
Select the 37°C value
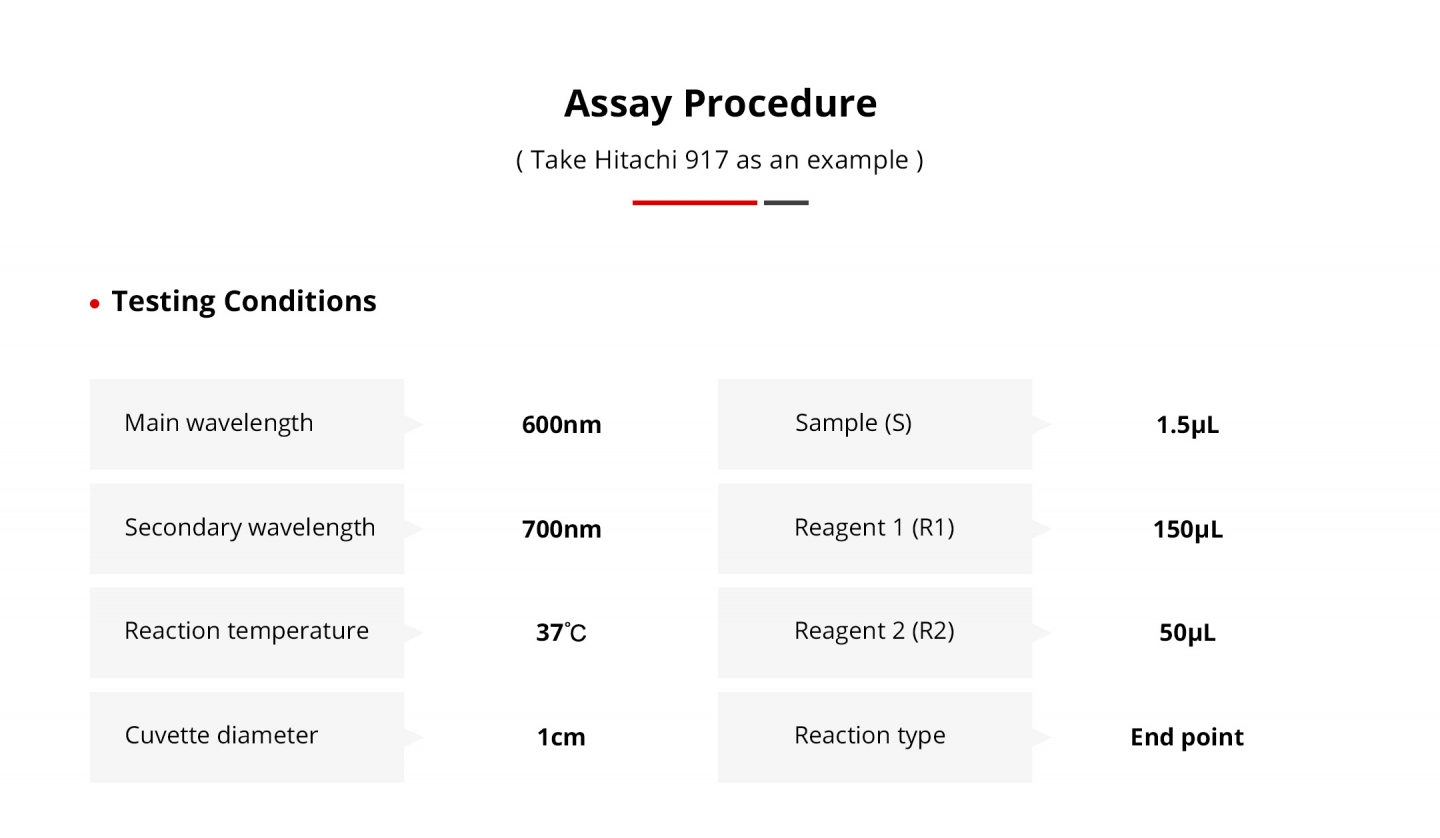click(561, 633)
